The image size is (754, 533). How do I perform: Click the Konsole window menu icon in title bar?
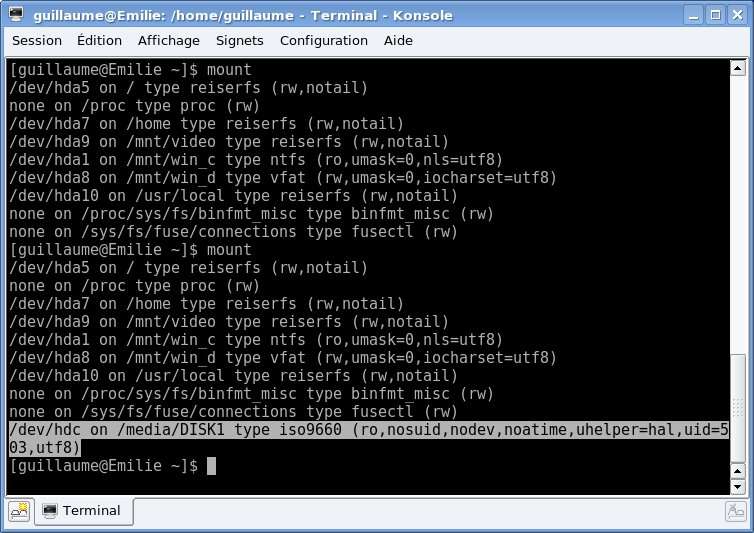pos(16,14)
